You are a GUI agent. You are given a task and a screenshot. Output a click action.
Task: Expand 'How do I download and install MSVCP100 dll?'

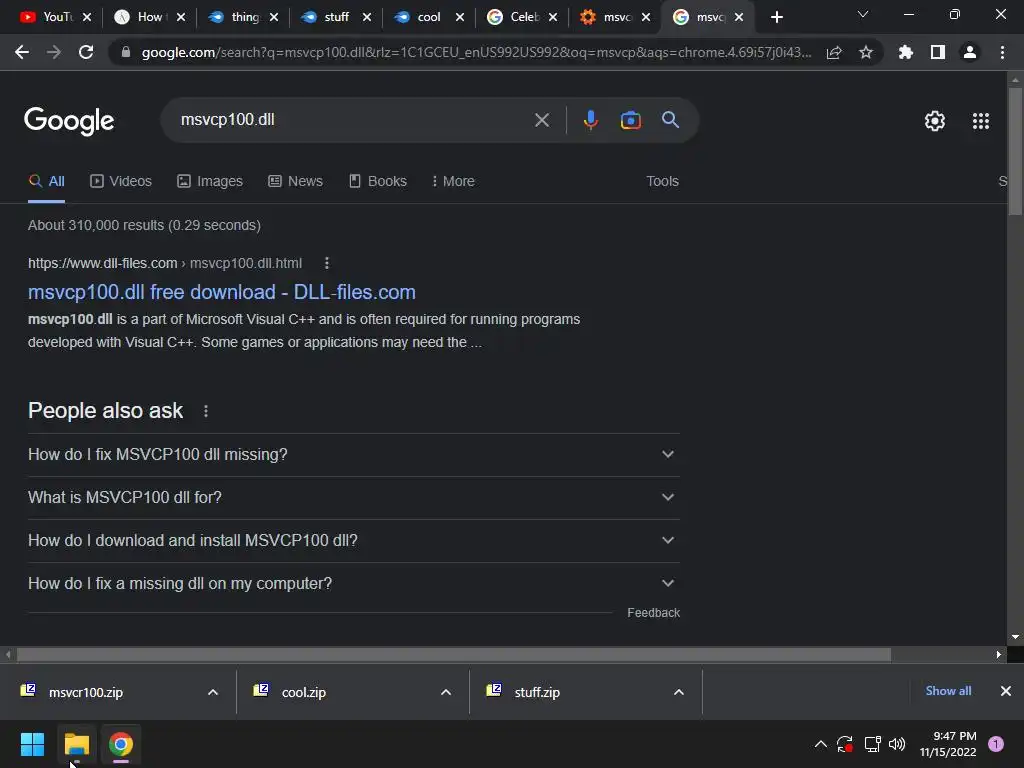(353, 541)
